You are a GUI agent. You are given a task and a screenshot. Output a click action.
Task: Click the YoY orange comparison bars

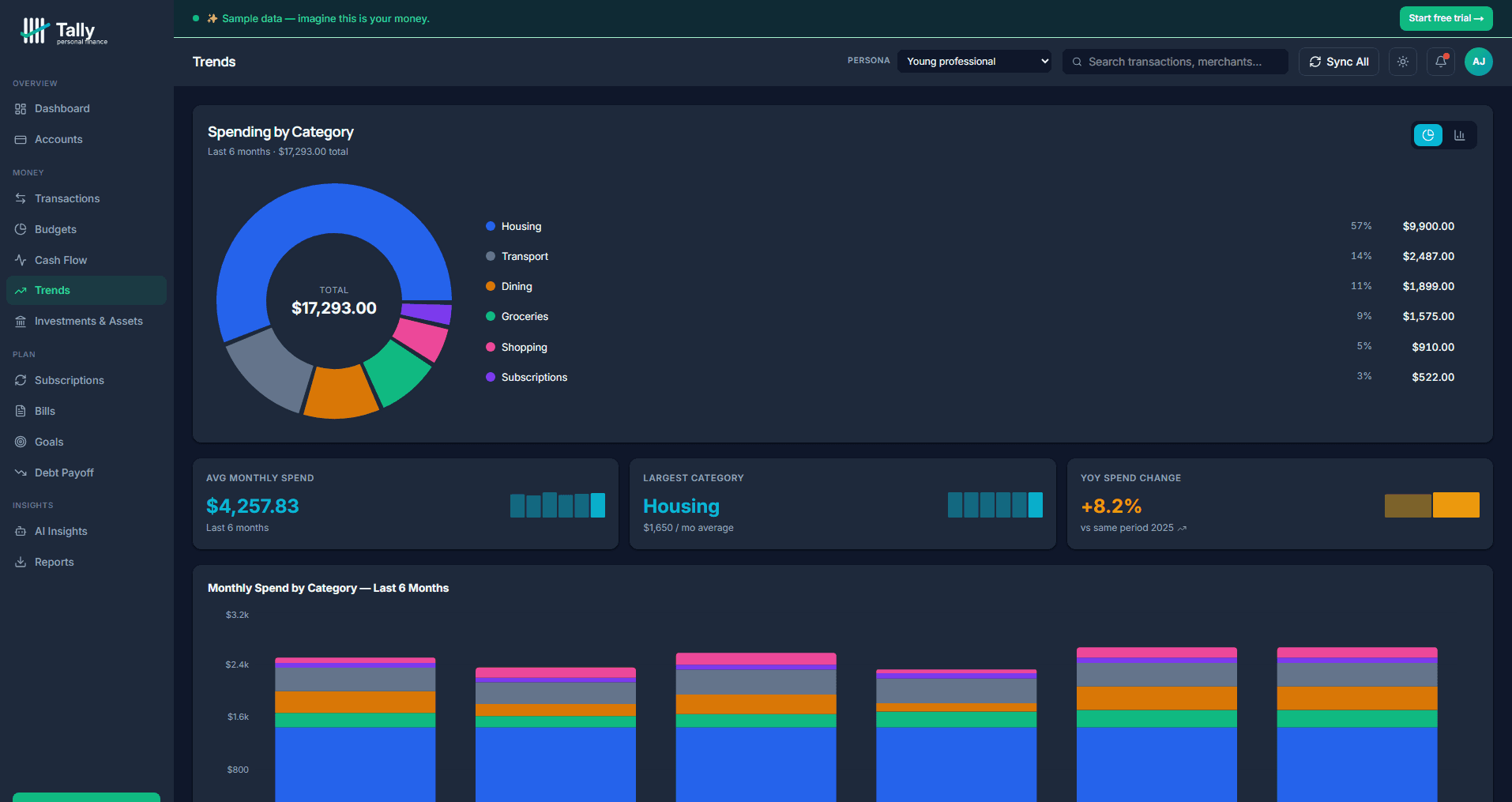point(1432,505)
